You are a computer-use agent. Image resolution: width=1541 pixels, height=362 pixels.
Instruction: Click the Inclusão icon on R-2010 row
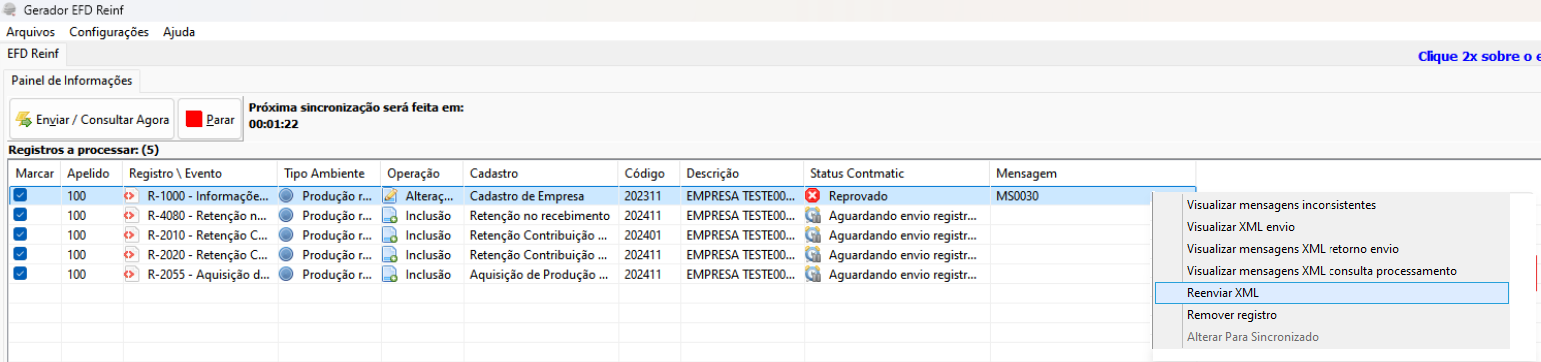(x=391, y=235)
